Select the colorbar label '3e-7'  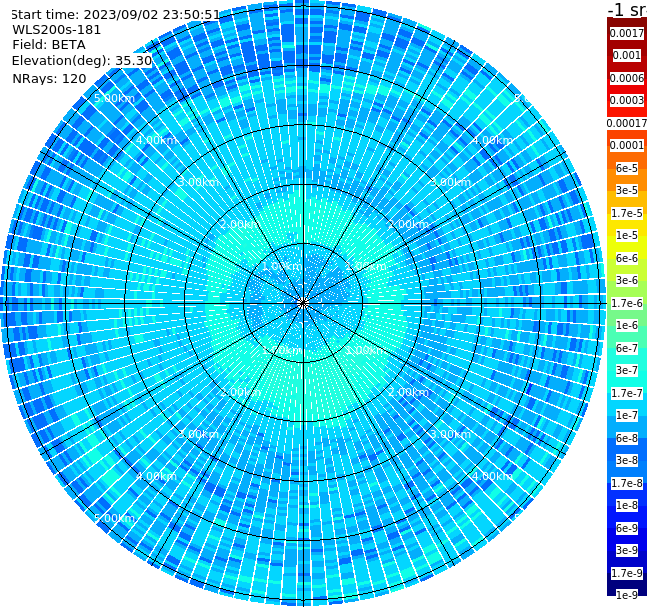pos(627,370)
